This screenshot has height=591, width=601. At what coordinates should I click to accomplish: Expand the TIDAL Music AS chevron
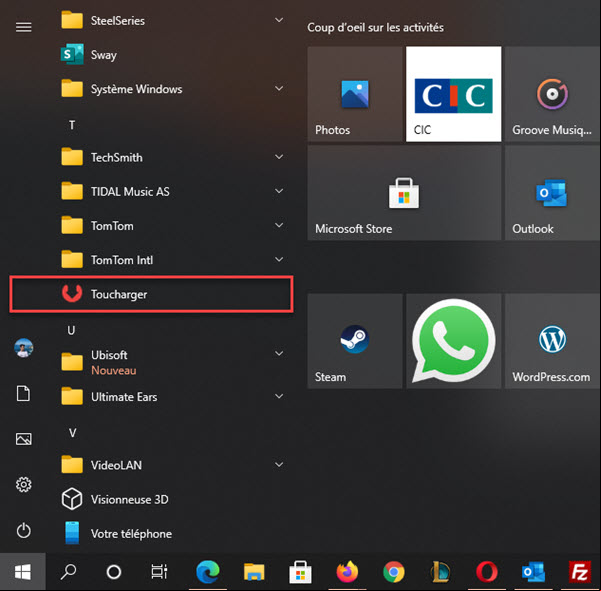[279, 191]
